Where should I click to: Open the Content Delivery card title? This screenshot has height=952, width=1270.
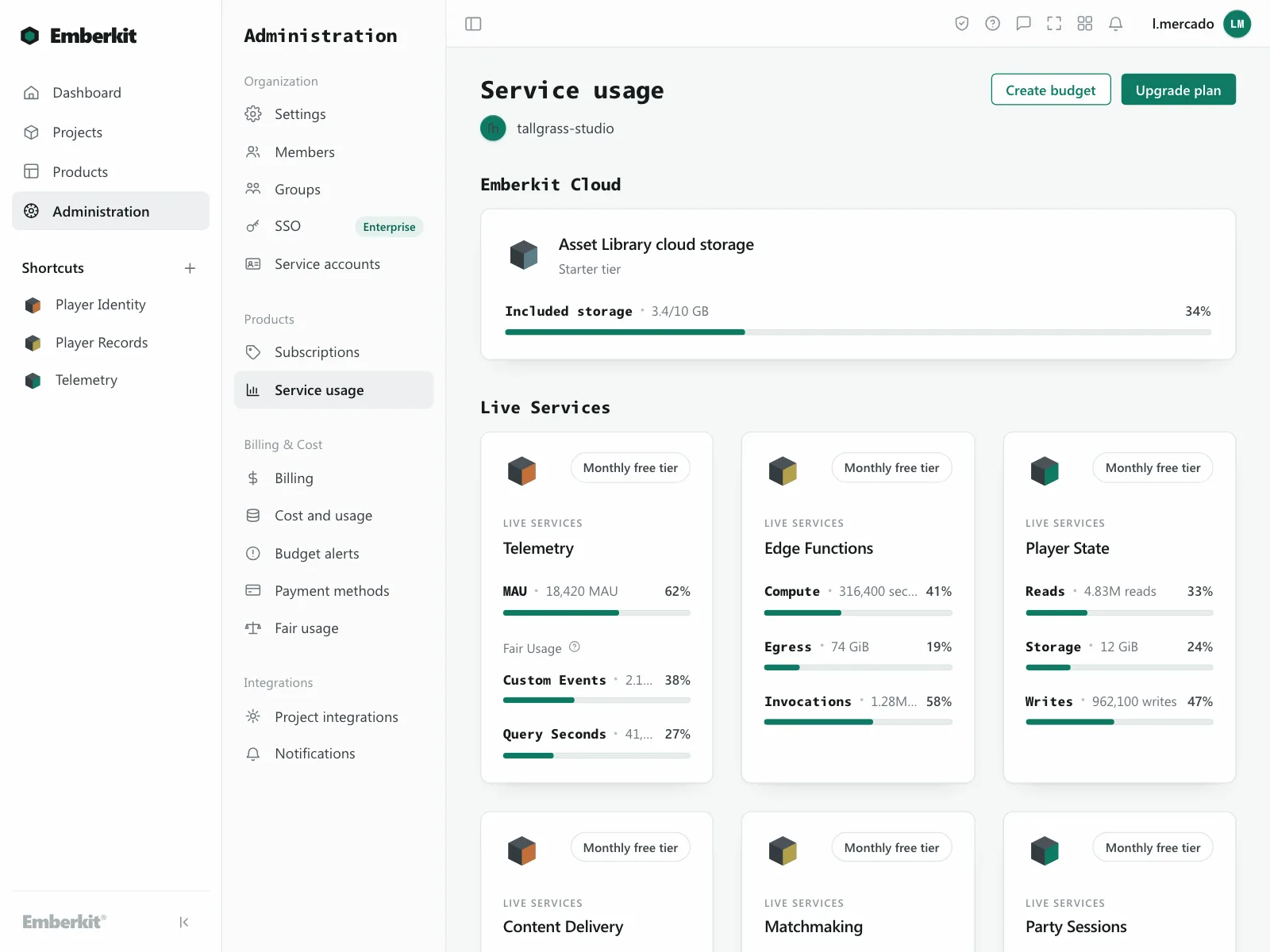click(x=563, y=927)
